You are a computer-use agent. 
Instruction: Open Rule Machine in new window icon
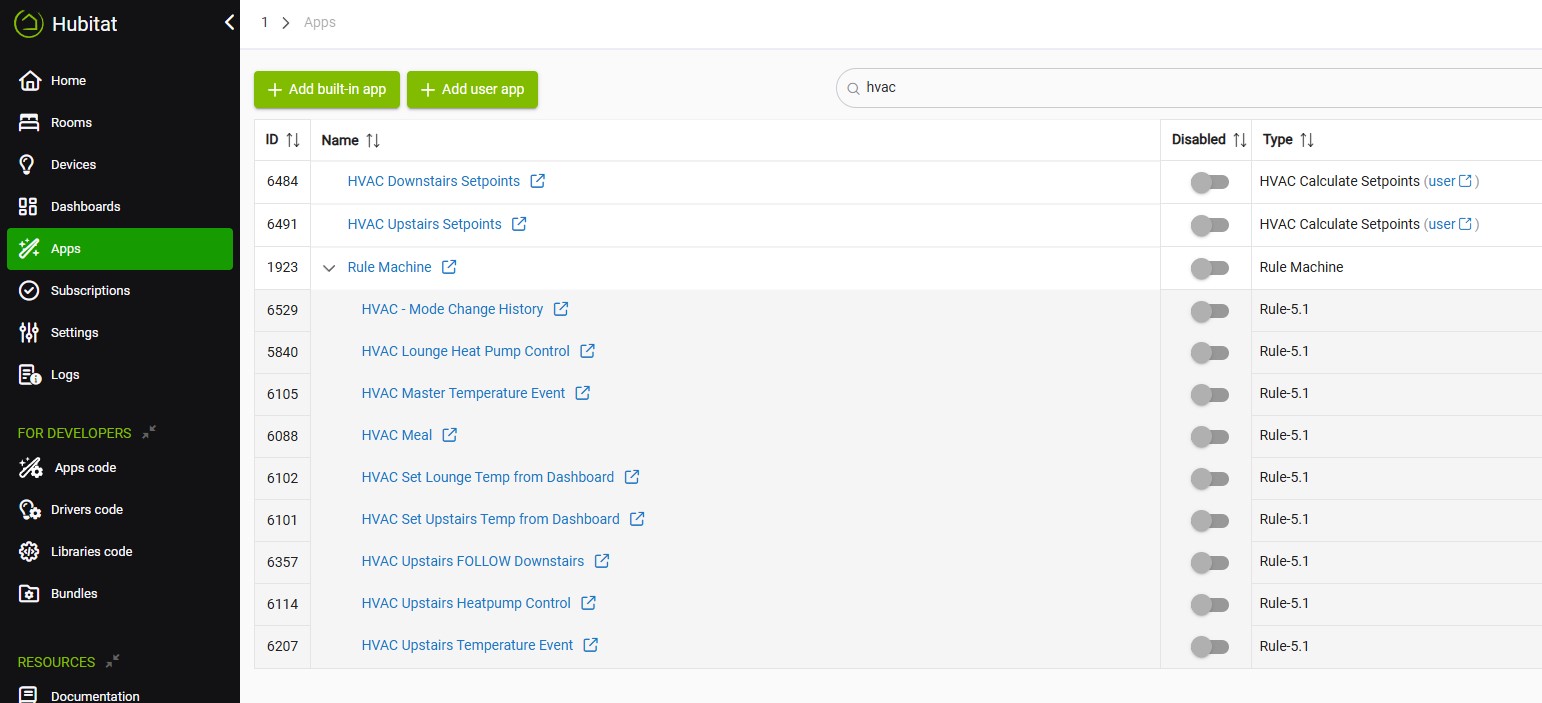(449, 267)
